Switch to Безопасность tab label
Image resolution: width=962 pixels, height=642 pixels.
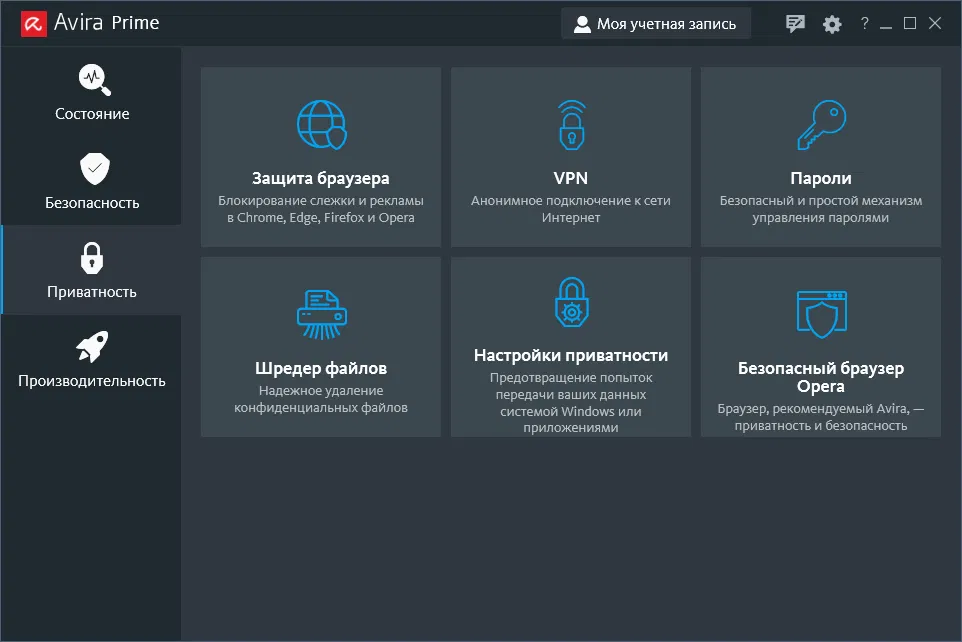coord(92,203)
